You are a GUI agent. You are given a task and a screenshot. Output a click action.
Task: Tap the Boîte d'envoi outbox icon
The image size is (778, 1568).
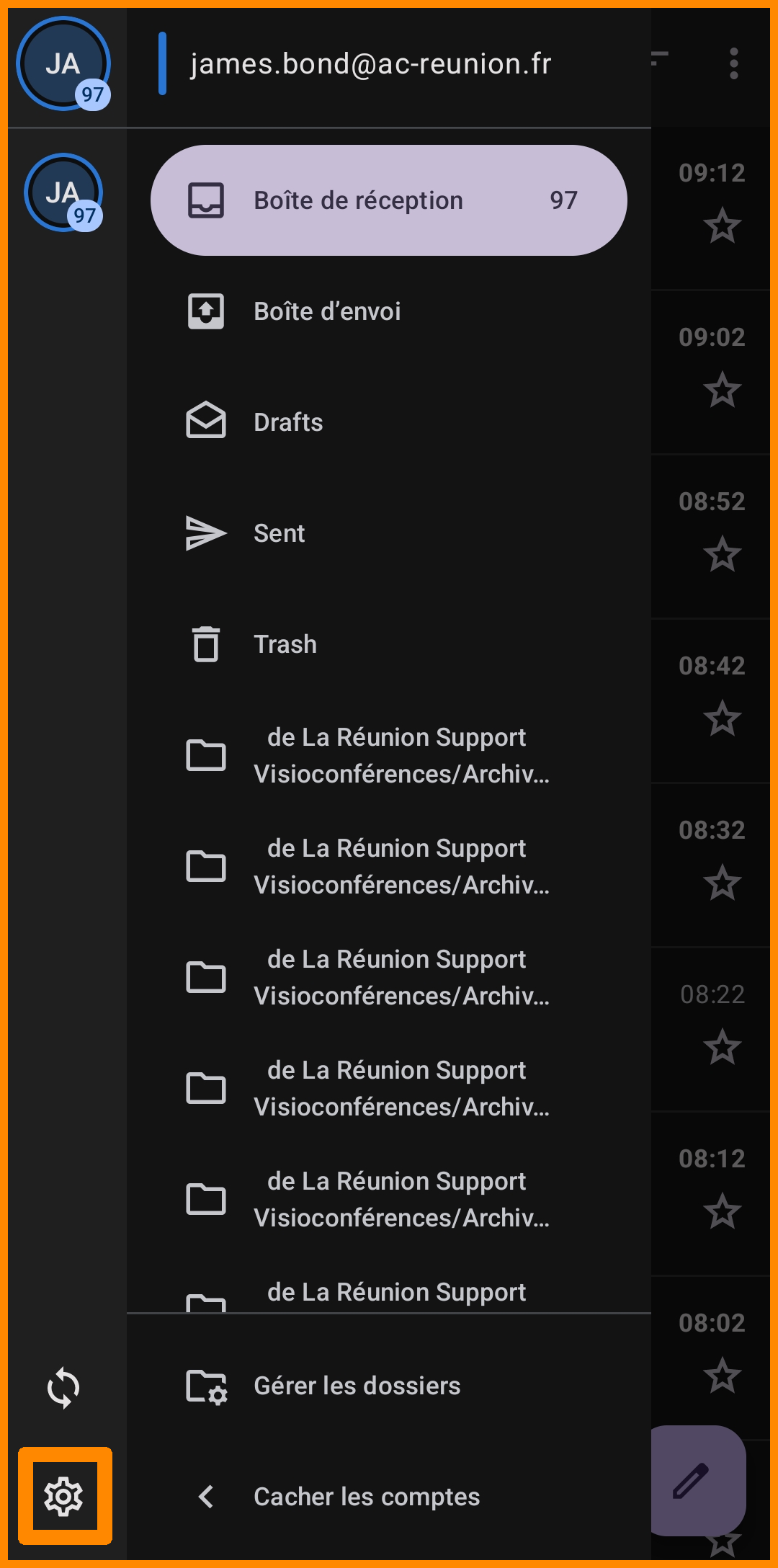tap(206, 311)
